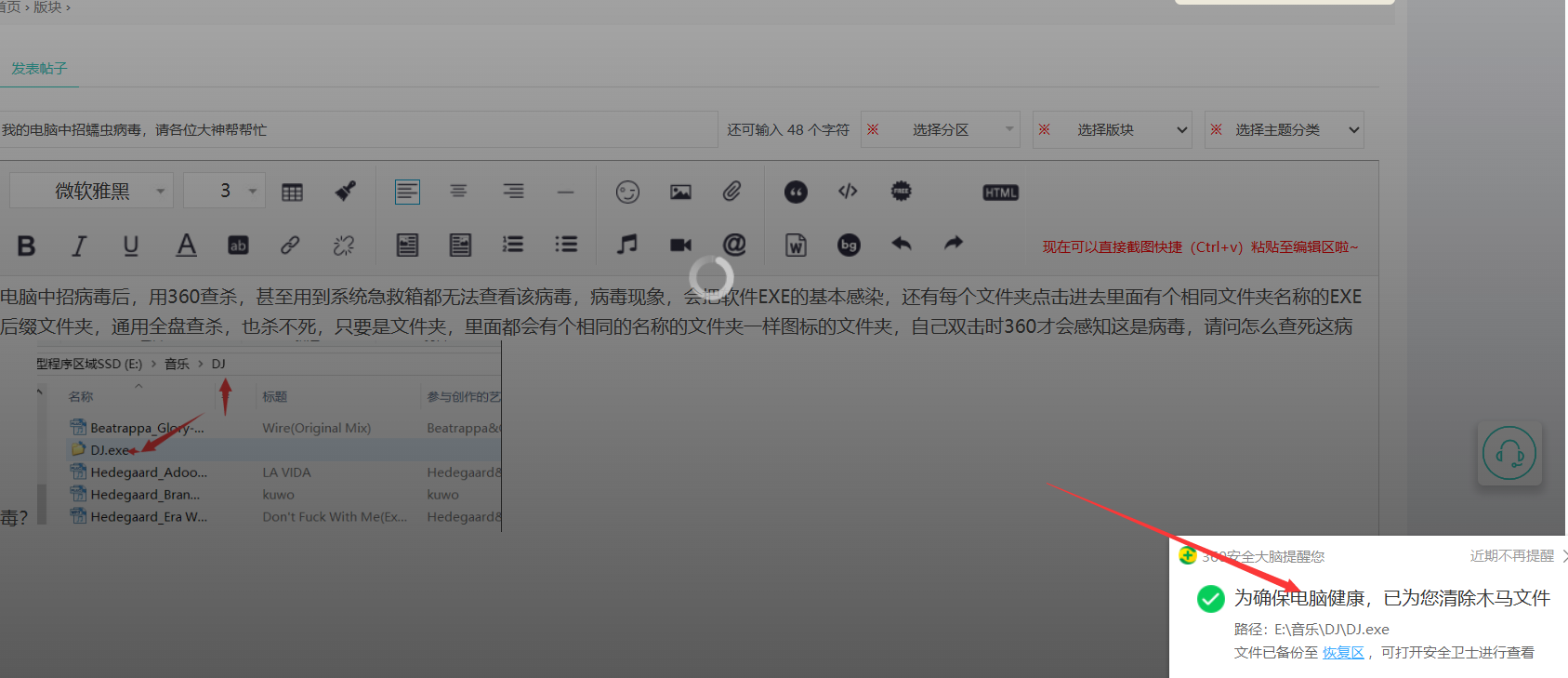Insert a quote block
This screenshot has width=1568, height=678.
pos(796,193)
